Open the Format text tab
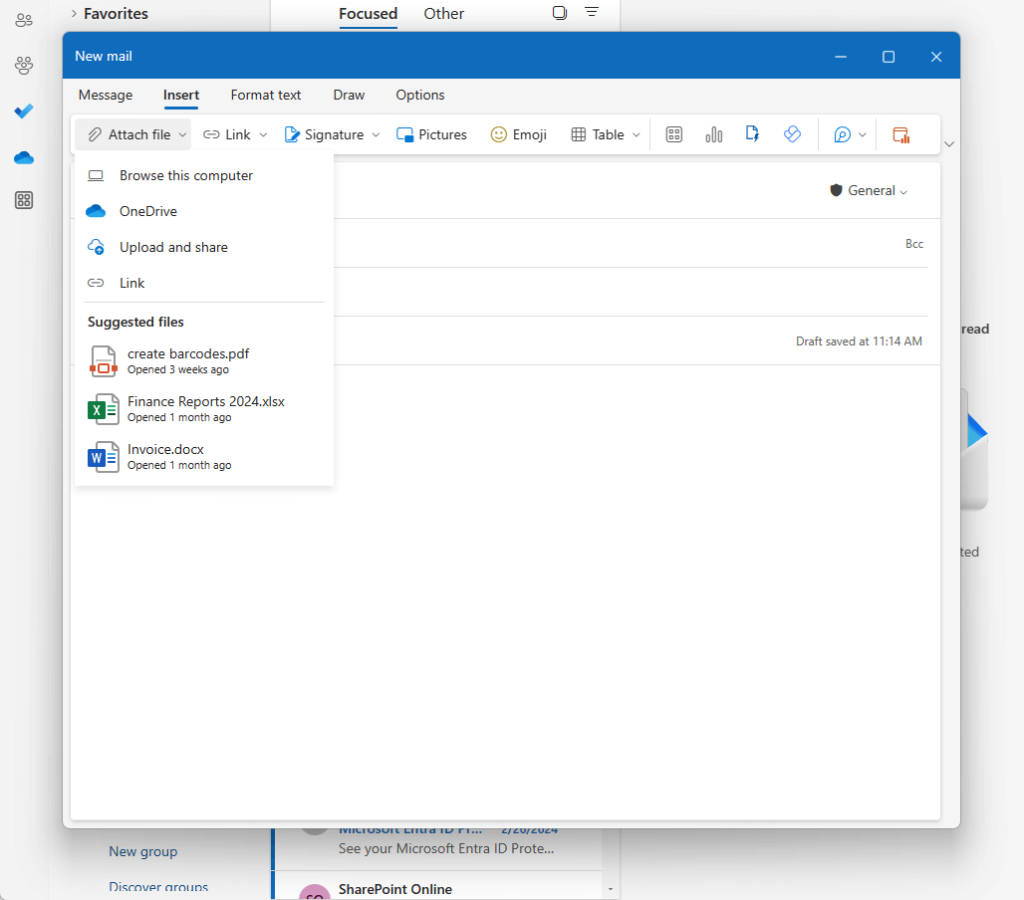The height and width of the screenshot is (900, 1024). click(265, 95)
